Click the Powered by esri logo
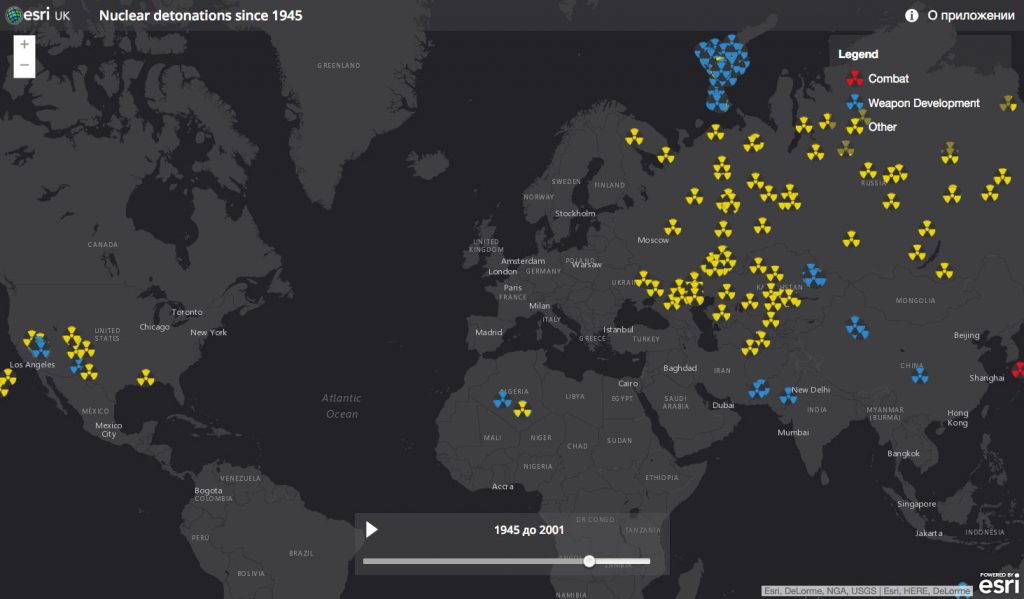The height and width of the screenshot is (599, 1024). (1000, 583)
